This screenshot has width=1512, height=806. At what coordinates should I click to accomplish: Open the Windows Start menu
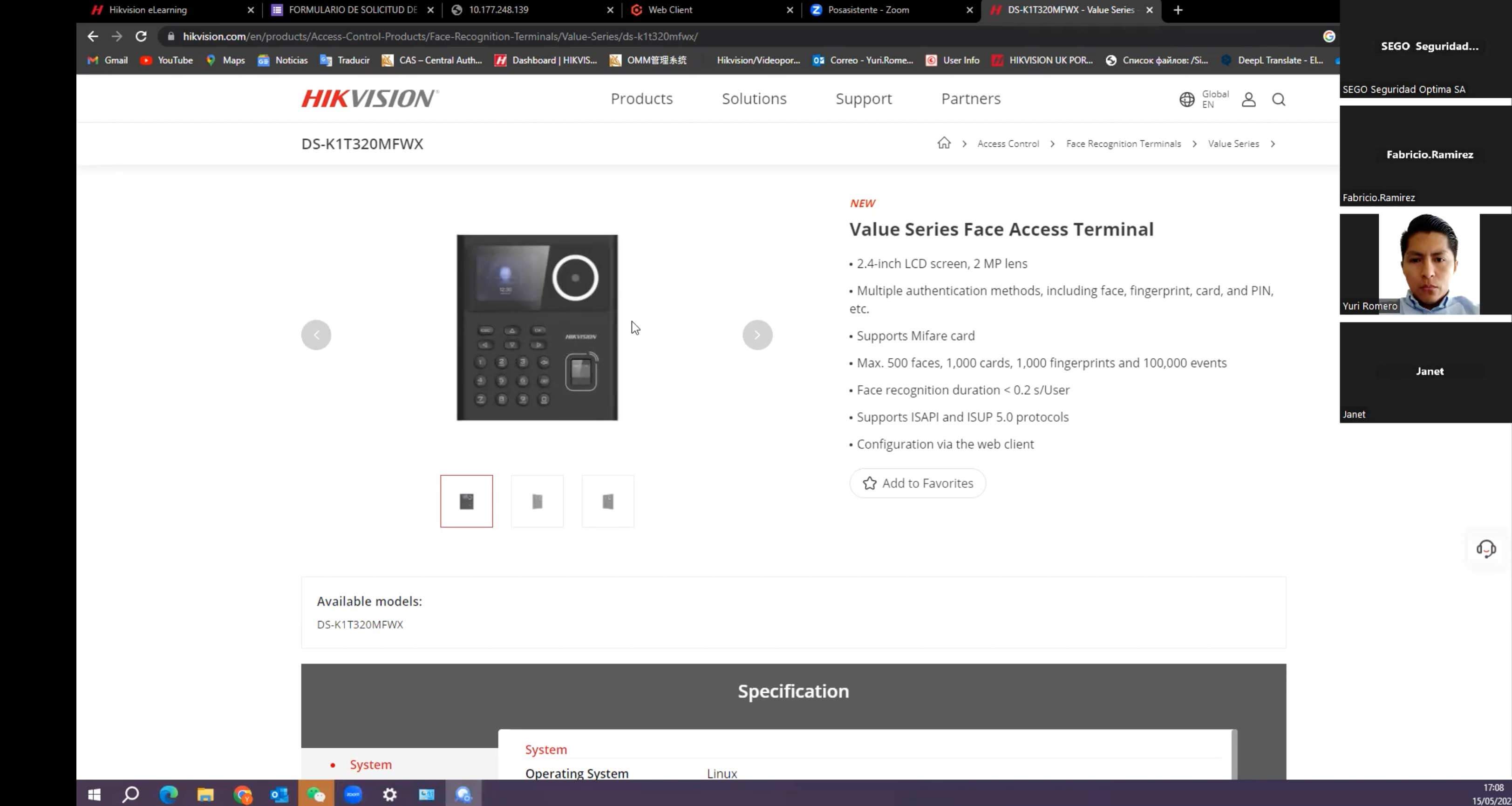(x=94, y=794)
